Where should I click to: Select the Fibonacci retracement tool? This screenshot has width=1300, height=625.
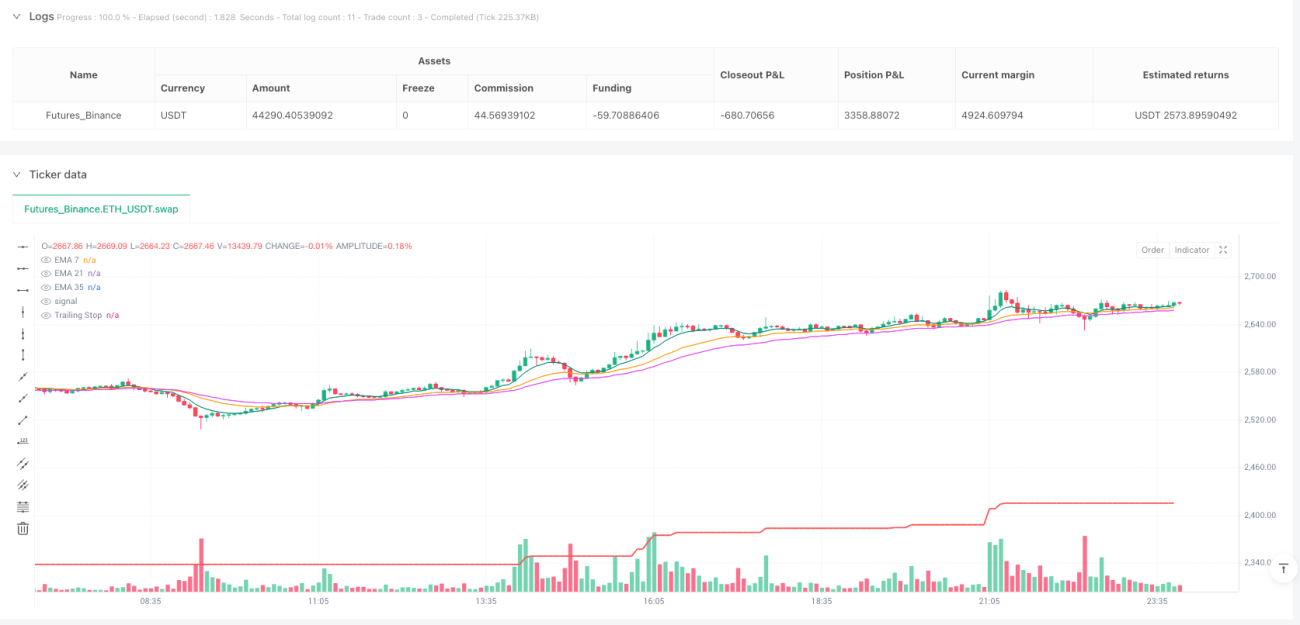[x=23, y=506]
